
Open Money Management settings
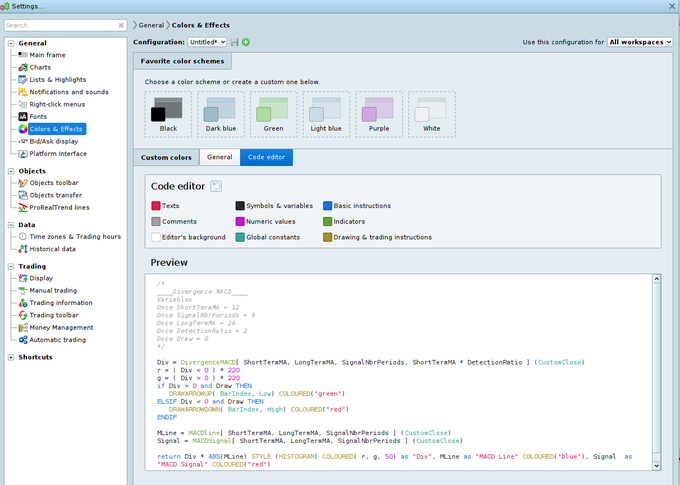60,327
